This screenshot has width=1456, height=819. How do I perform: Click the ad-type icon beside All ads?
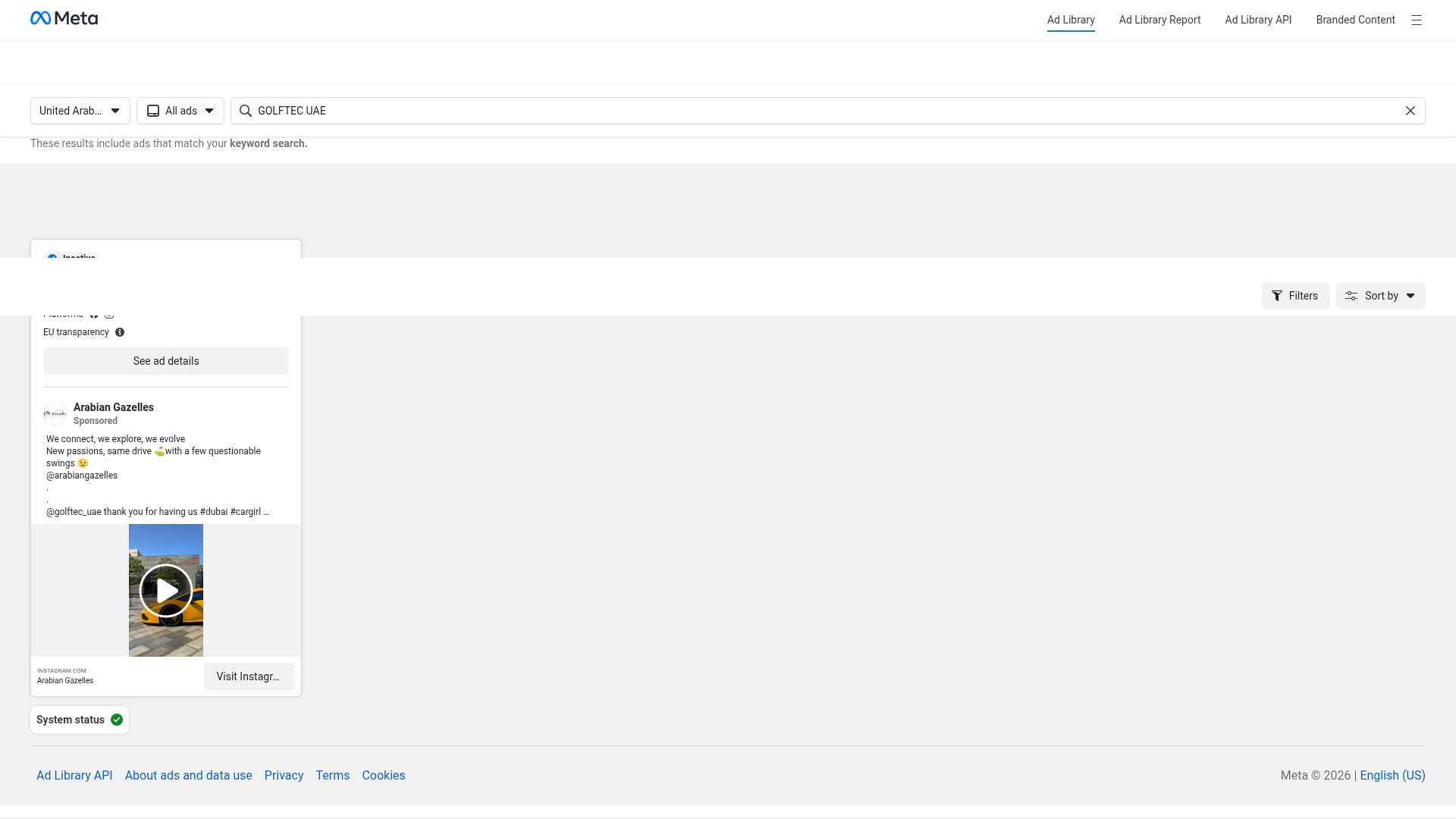click(x=153, y=111)
